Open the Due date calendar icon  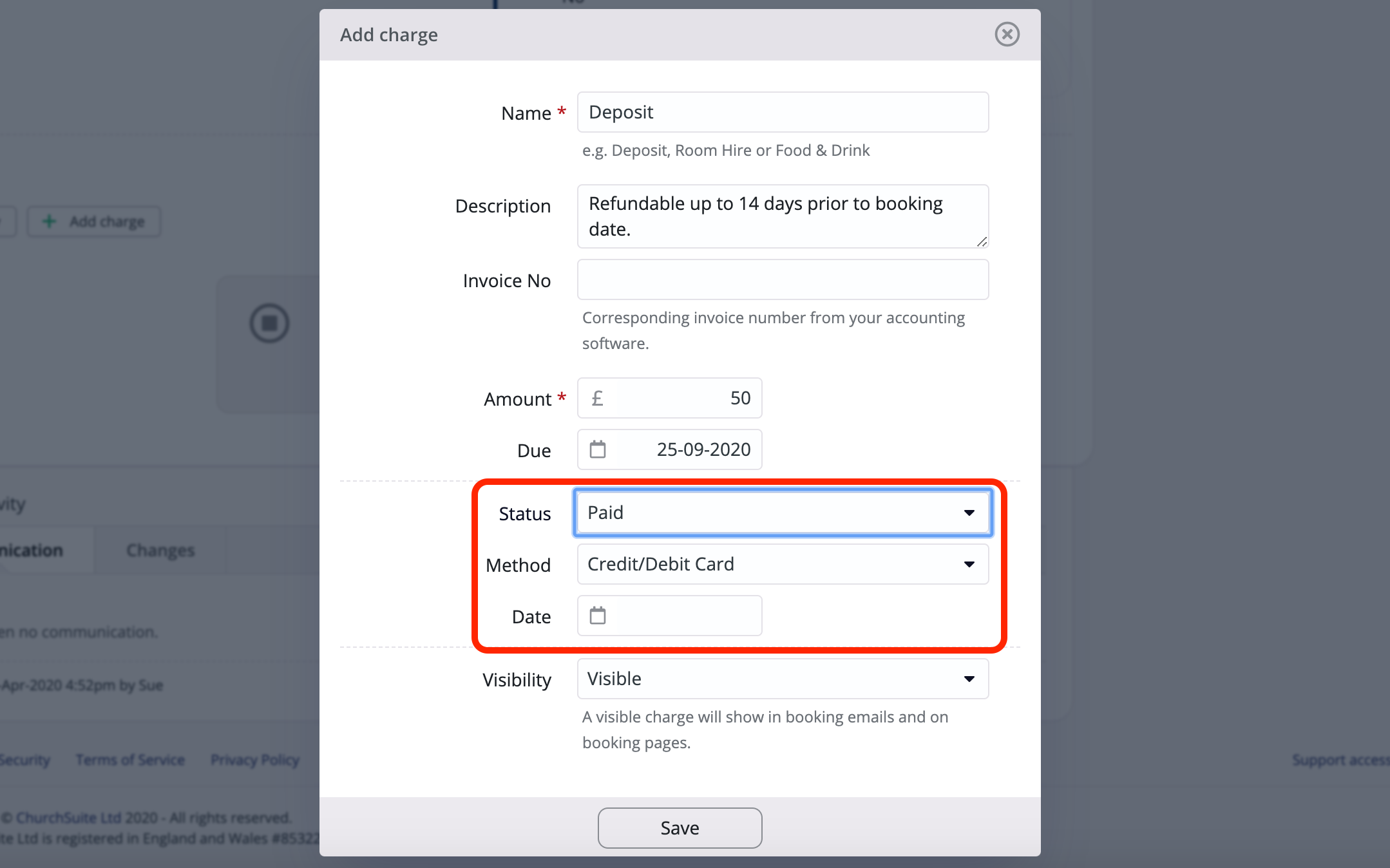click(598, 449)
